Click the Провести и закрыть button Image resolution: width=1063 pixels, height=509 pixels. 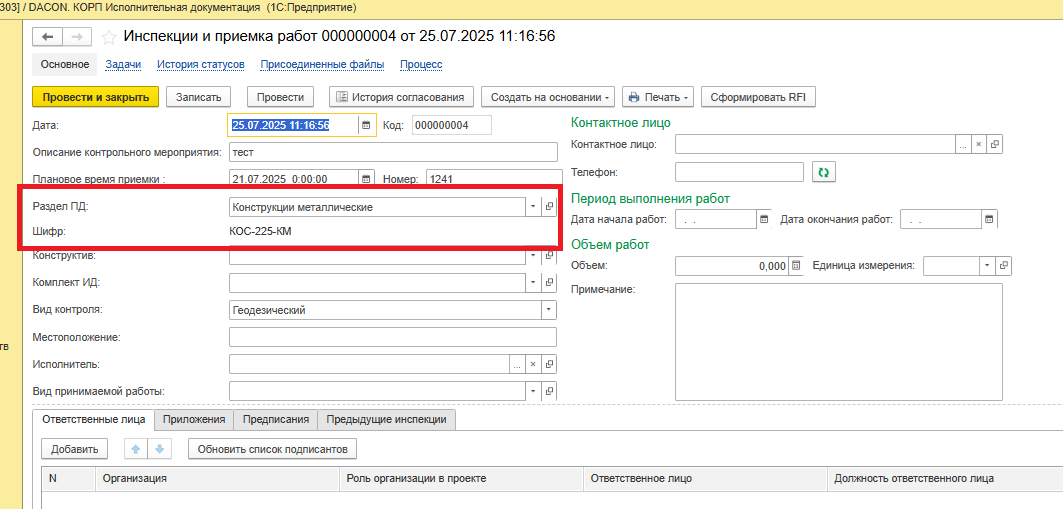(95, 97)
